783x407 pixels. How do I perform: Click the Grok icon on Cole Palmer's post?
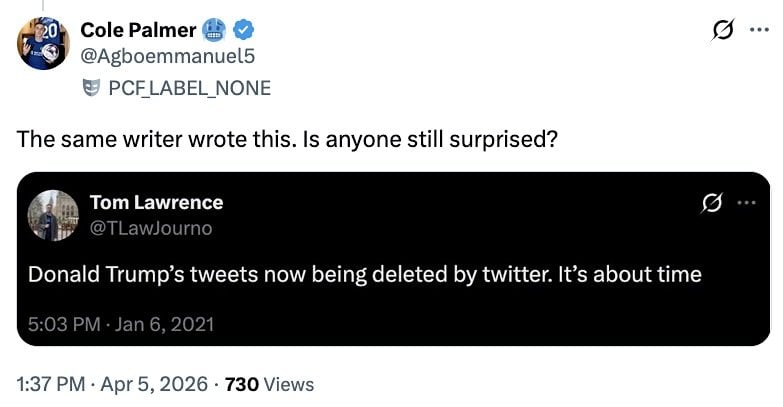pos(720,32)
